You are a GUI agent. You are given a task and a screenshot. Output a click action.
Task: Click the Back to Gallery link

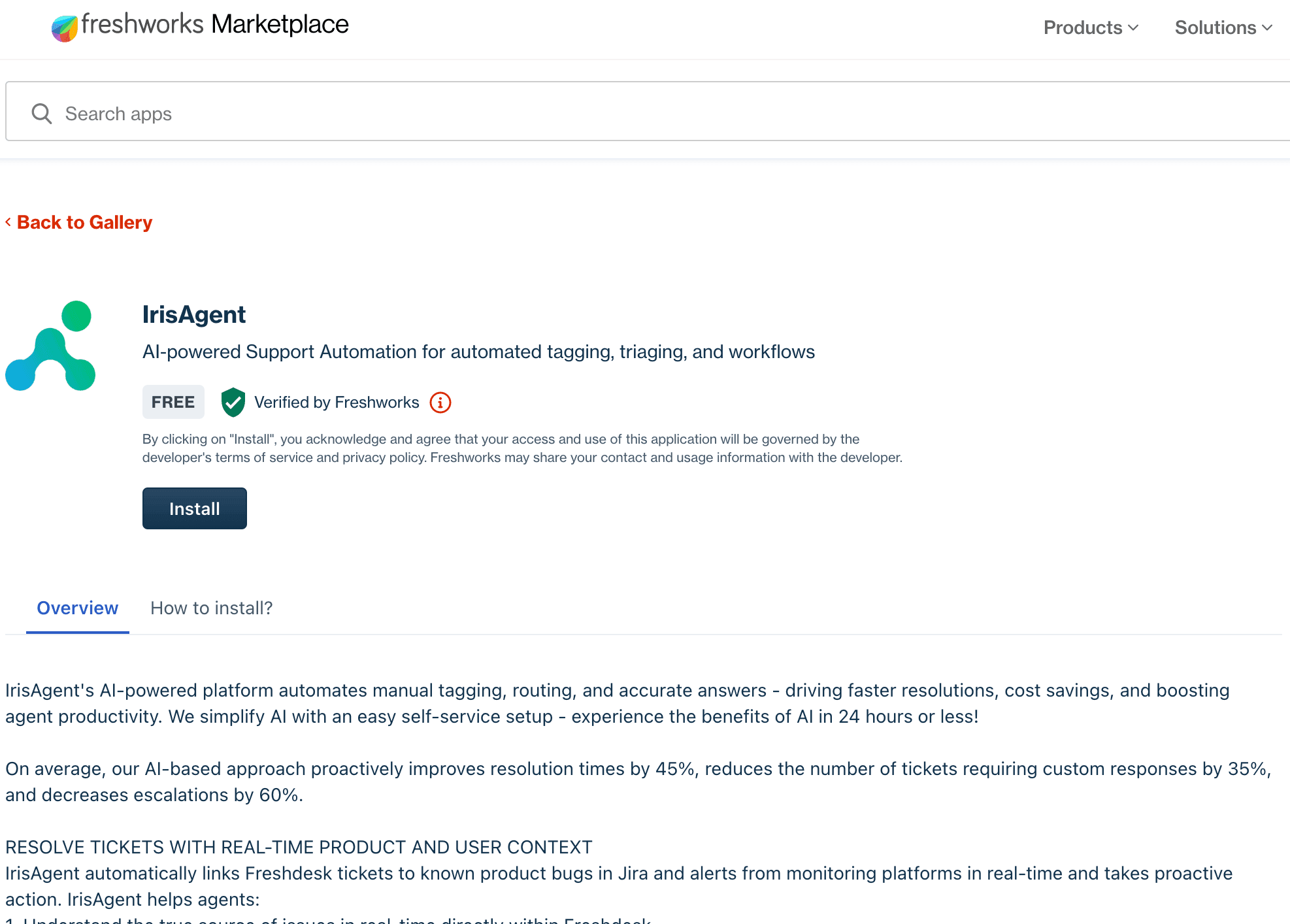click(x=84, y=222)
